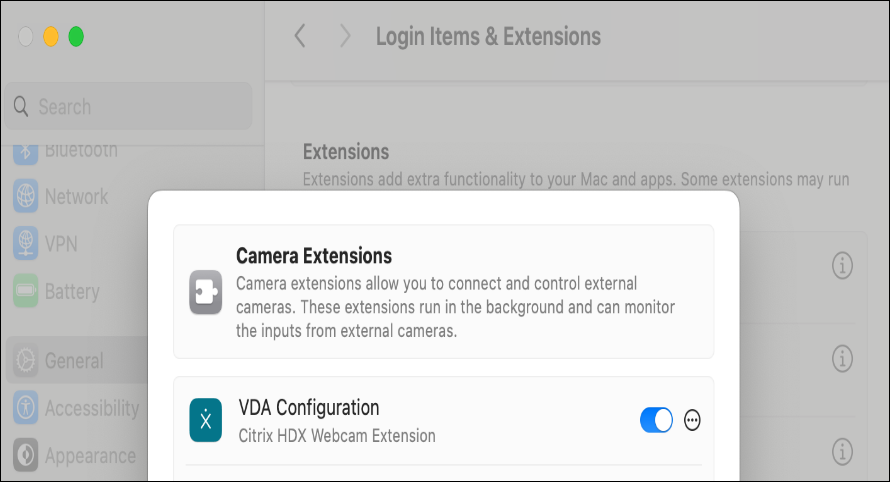Screen dimensions: 890x482
Task: Zoom the window with the green button
Action: [x=76, y=37]
